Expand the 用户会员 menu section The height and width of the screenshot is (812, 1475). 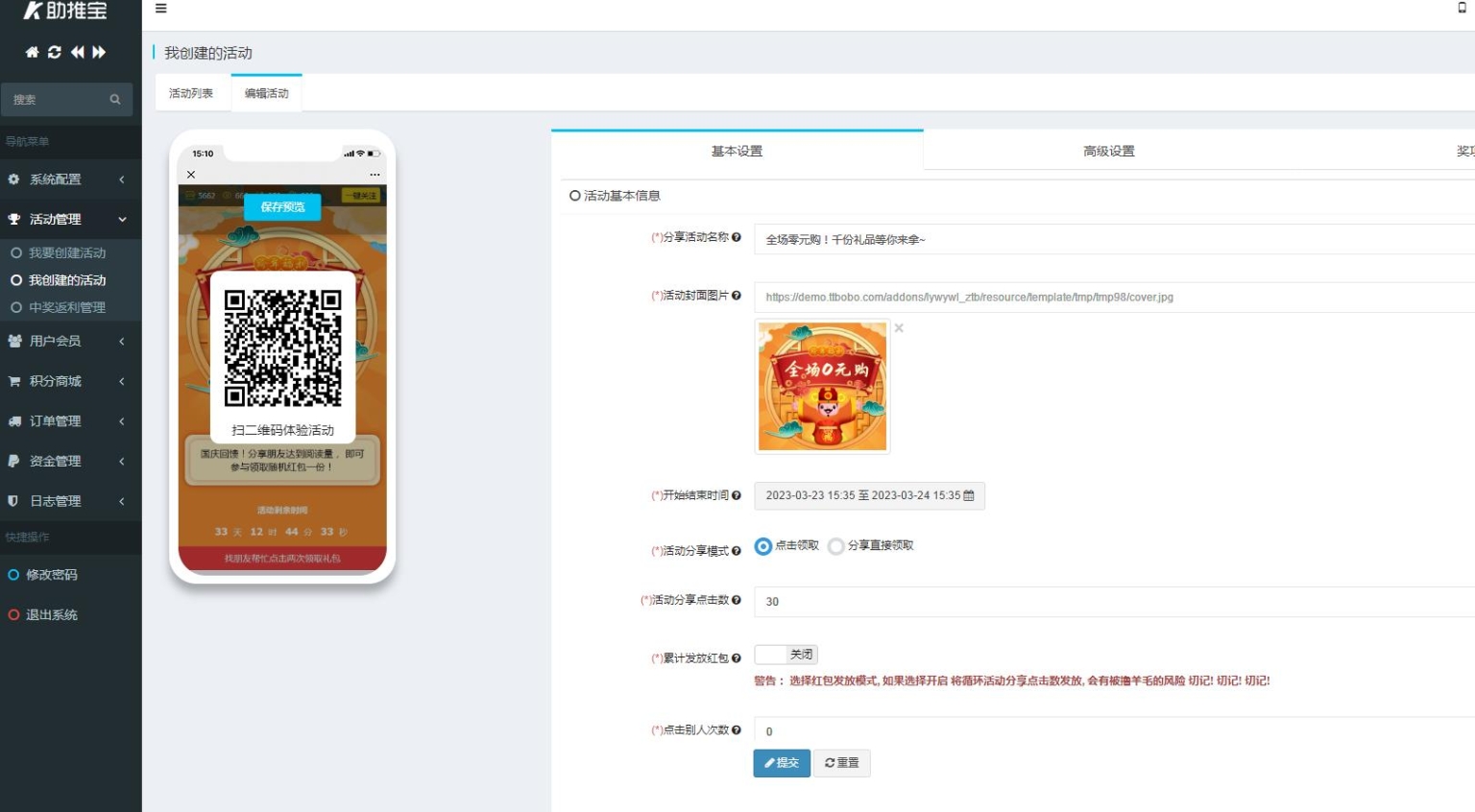[58, 341]
